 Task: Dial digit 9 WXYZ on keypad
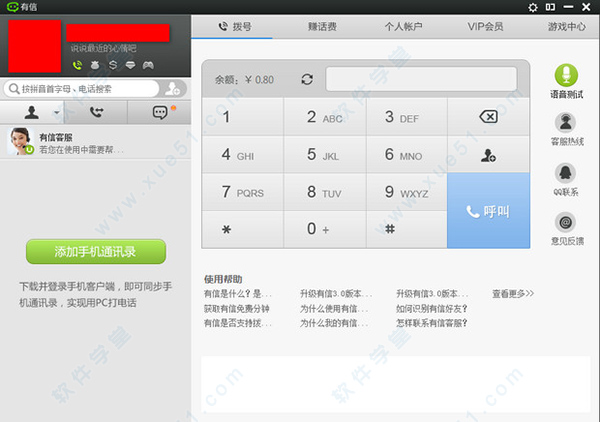407,192
